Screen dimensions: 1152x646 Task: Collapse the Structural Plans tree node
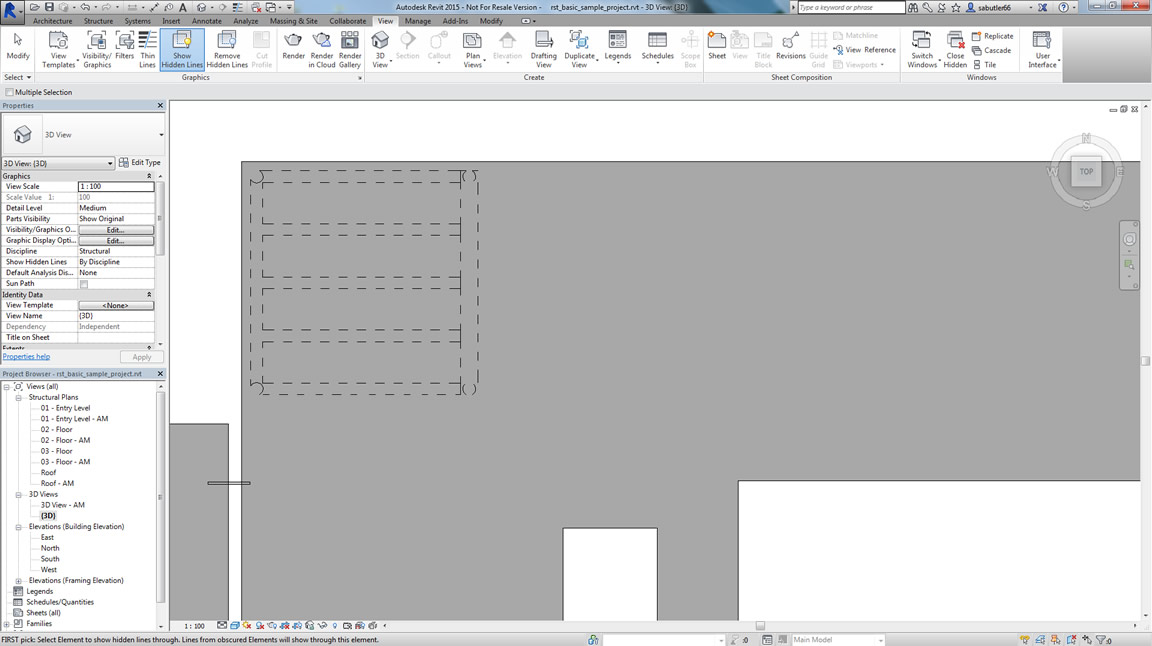[x=18, y=397]
